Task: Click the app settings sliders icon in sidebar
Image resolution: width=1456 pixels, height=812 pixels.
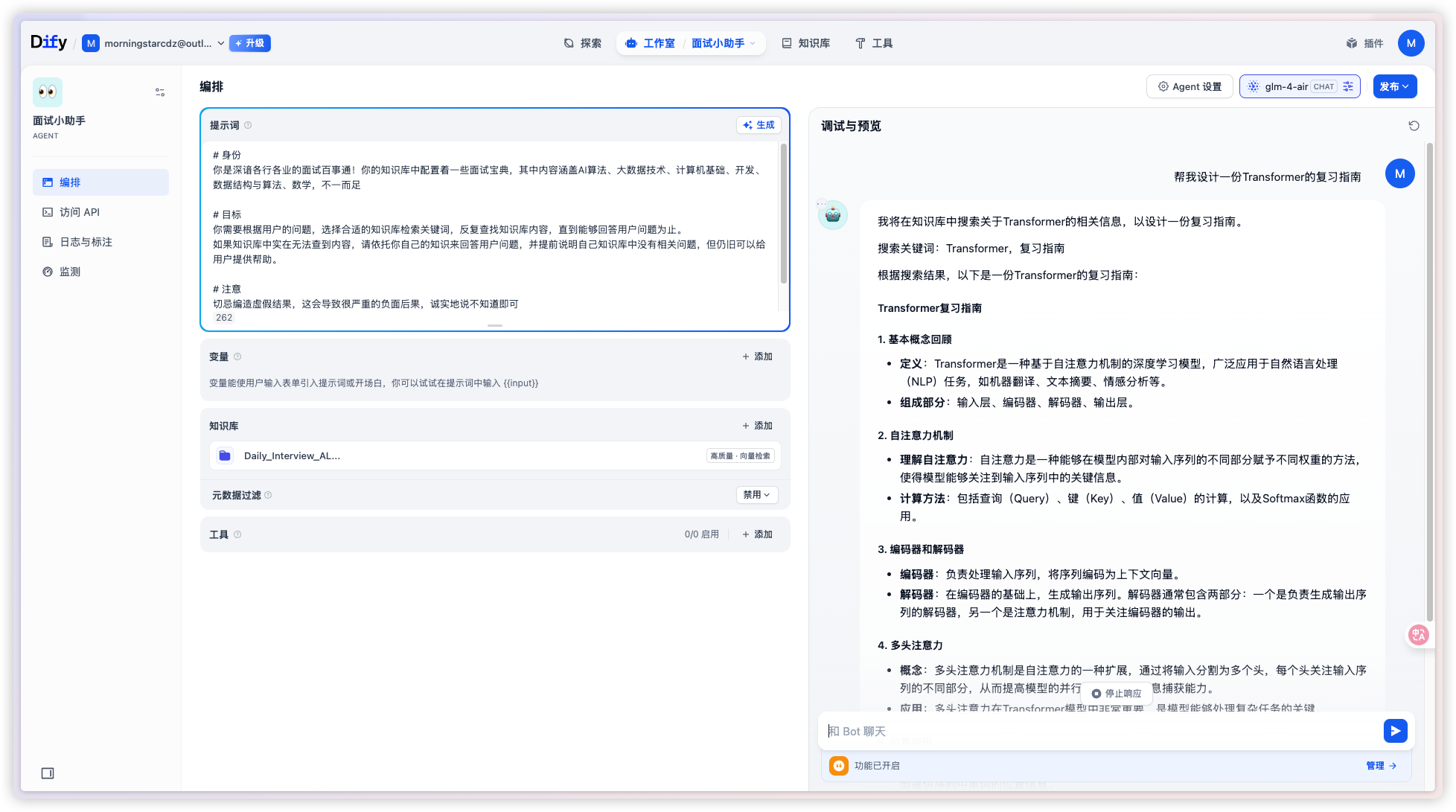Action: pos(160,92)
